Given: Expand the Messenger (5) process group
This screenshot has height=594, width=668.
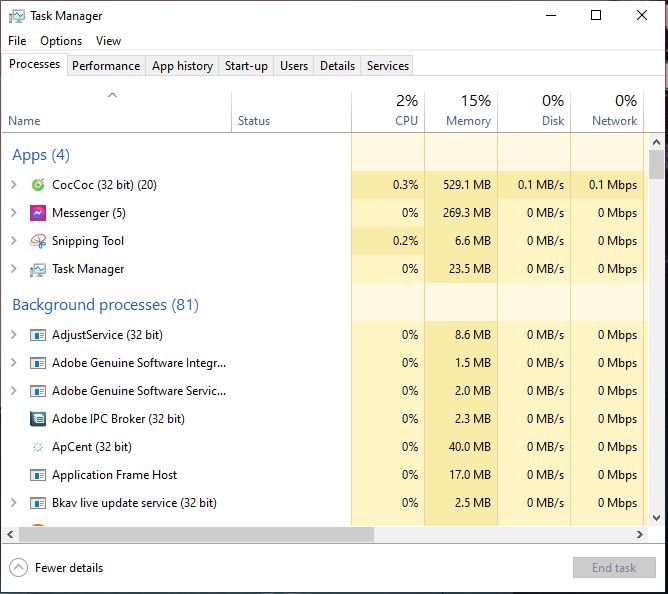Looking at the screenshot, I should tap(14, 213).
